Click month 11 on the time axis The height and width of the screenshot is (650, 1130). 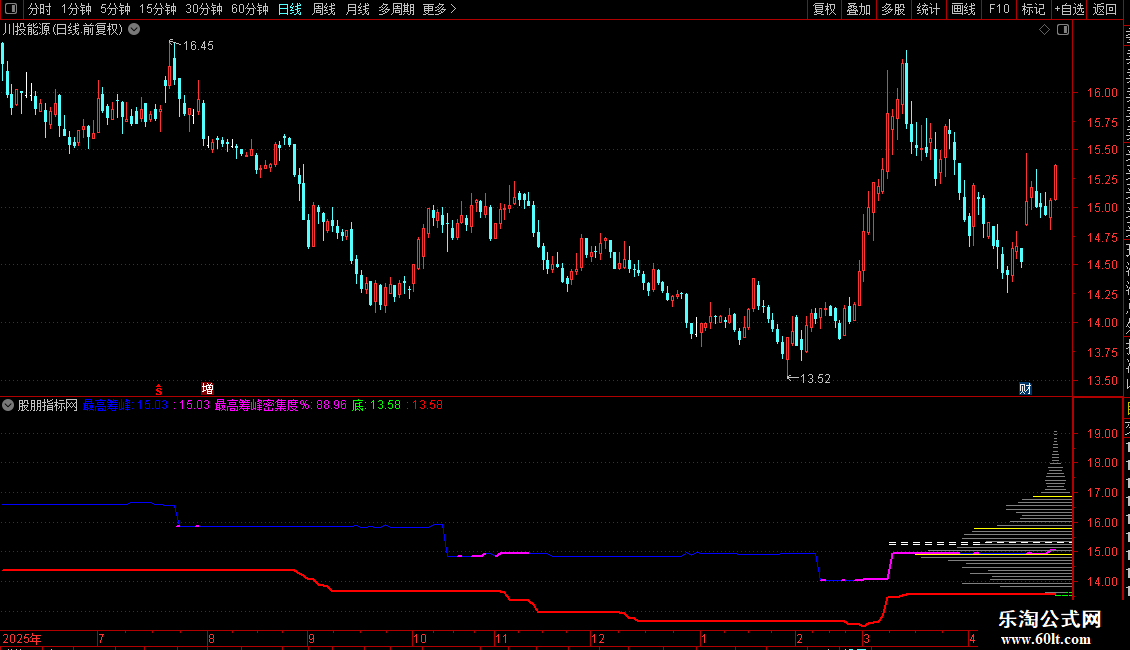coord(502,638)
